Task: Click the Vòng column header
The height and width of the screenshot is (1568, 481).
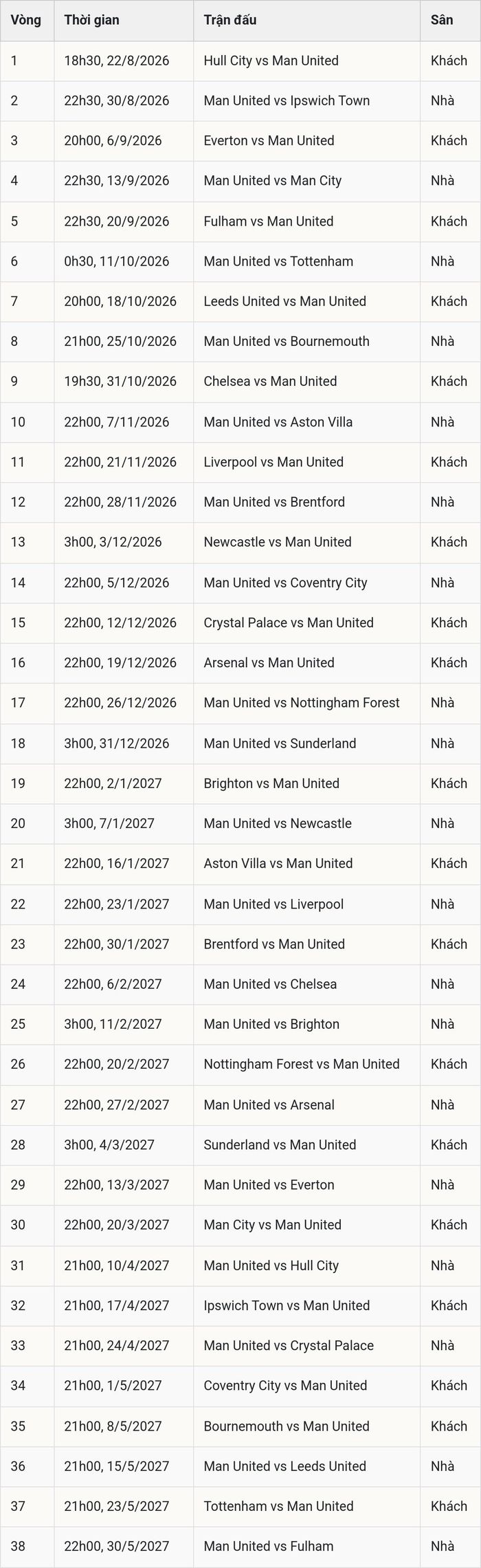Action: click(x=27, y=21)
